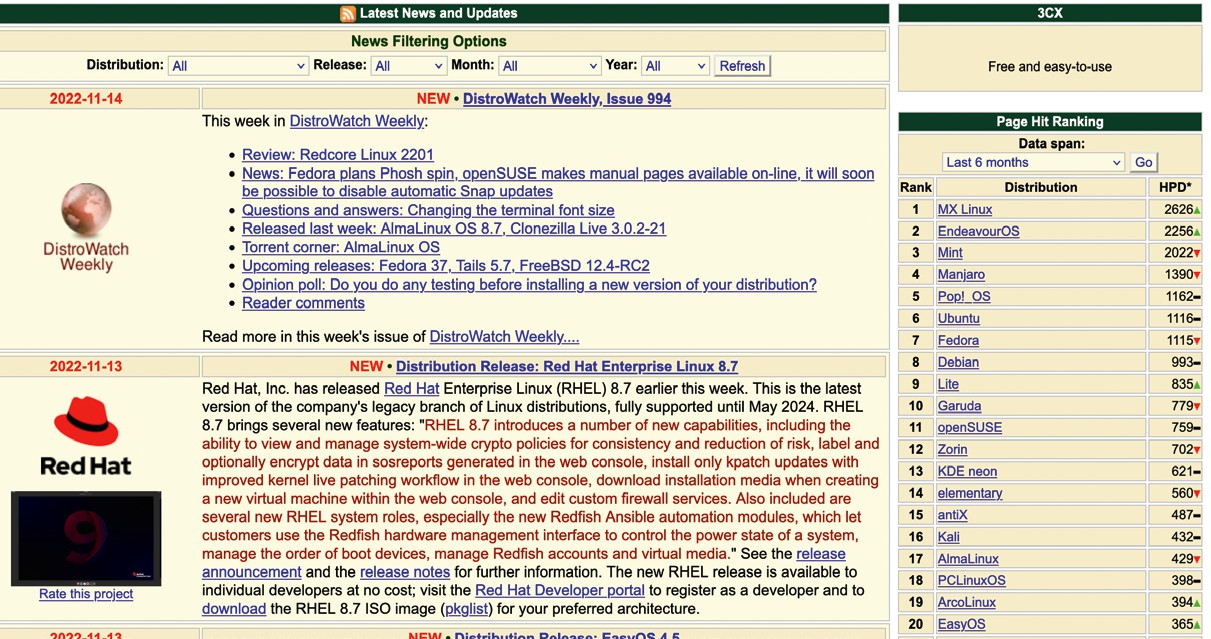Change the Data span dropdown
This screenshot has height=639, width=1211.
tap(1033, 162)
